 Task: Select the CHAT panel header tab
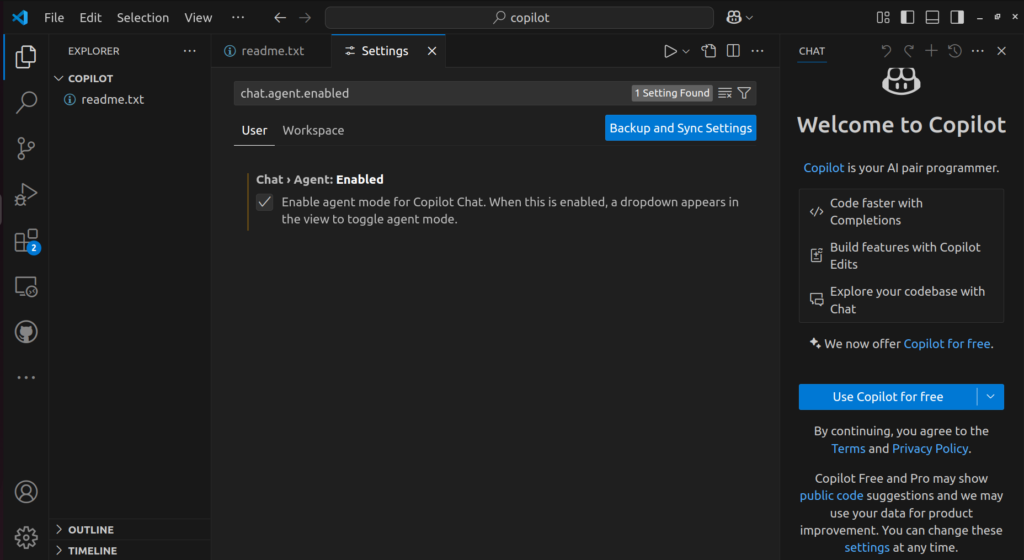[812, 51]
